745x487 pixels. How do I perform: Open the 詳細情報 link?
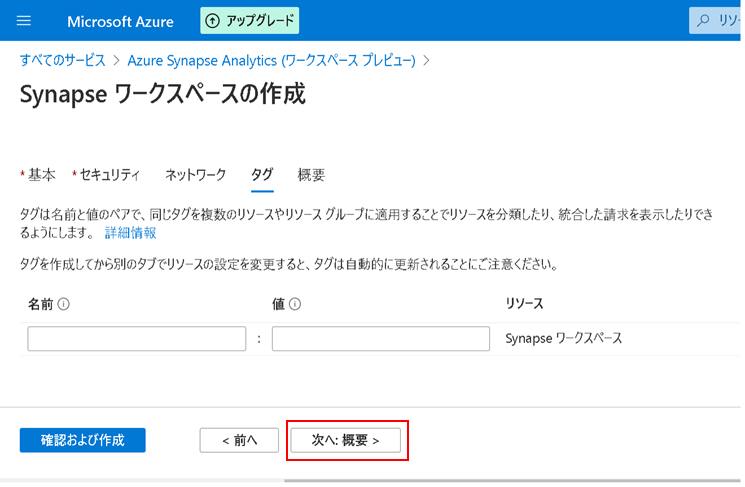tap(130, 232)
